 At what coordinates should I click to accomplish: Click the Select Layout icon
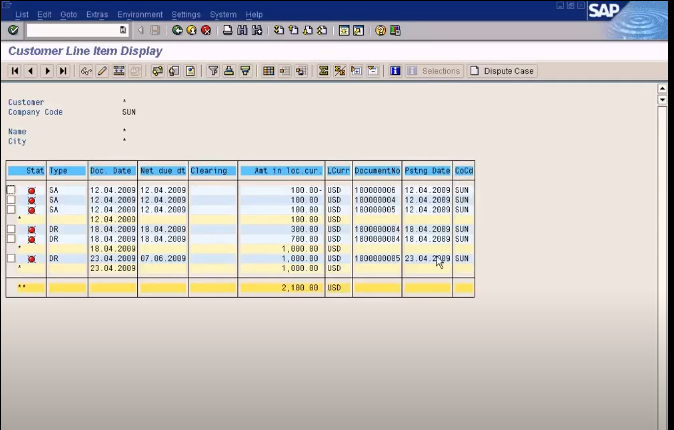[285, 71]
